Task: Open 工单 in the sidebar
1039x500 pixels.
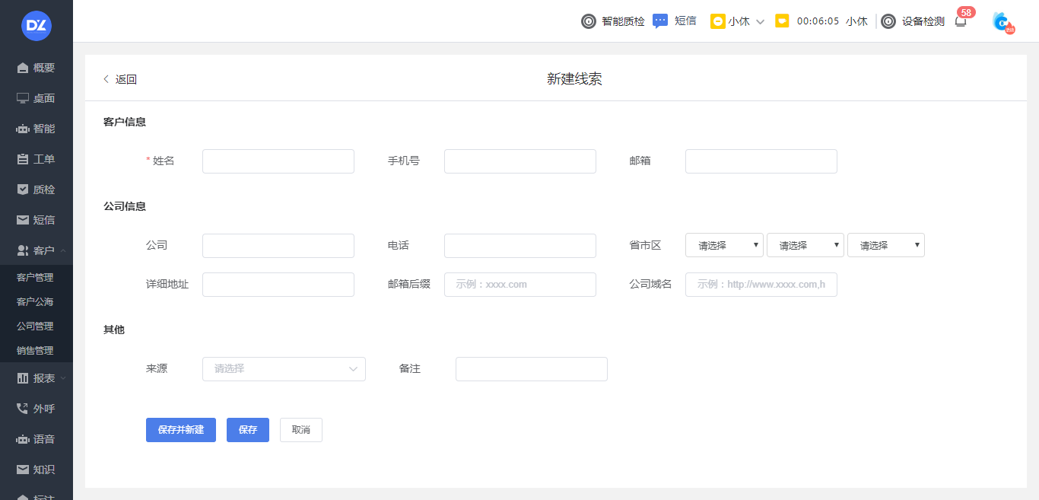Action: (36, 159)
